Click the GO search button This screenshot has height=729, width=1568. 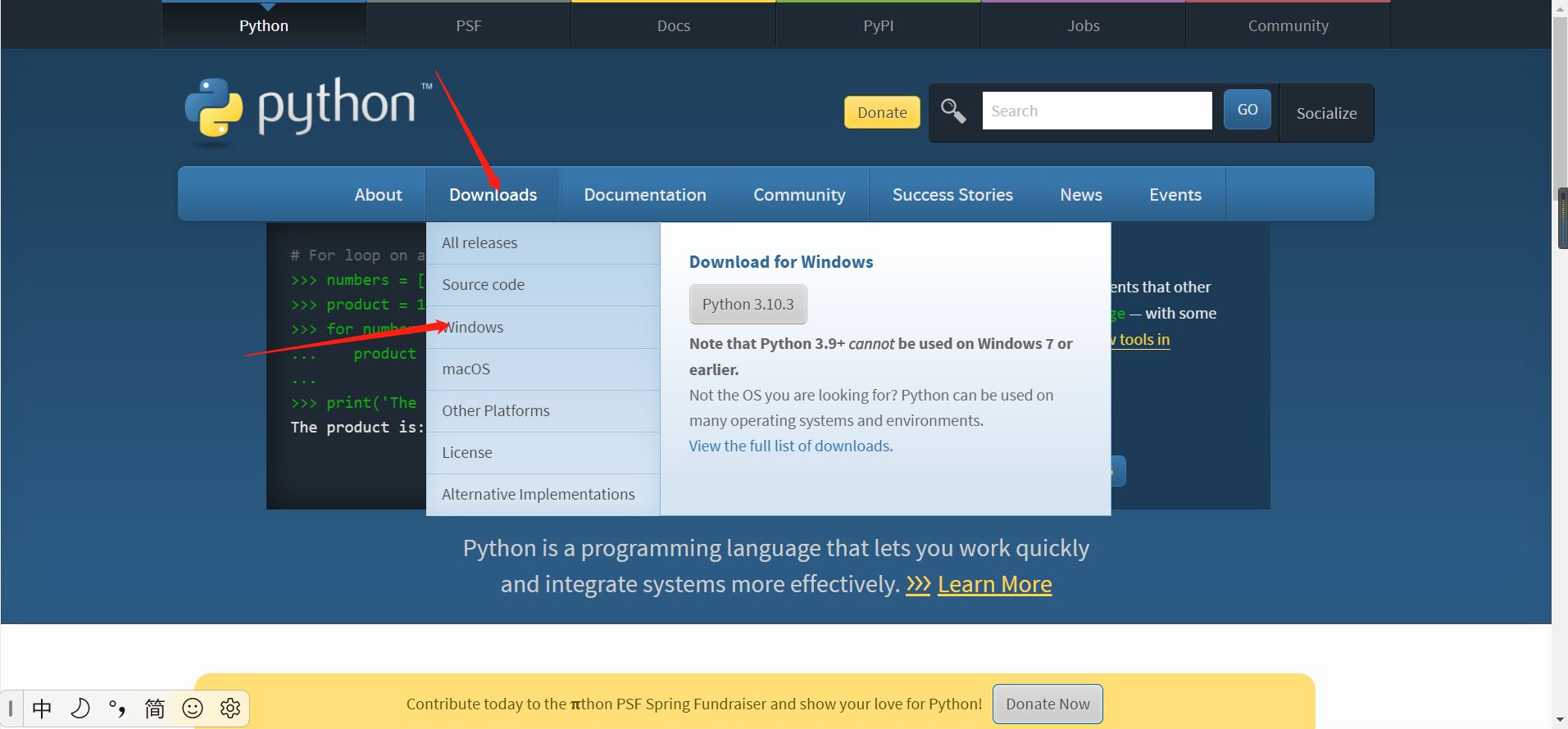(x=1248, y=110)
